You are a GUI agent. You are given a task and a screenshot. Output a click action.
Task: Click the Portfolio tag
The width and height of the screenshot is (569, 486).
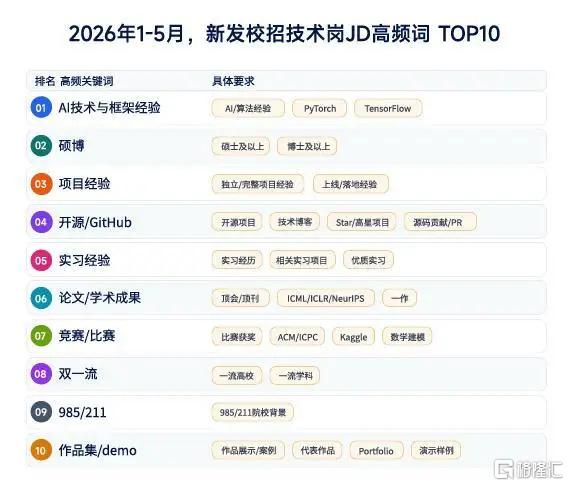point(376,451)
